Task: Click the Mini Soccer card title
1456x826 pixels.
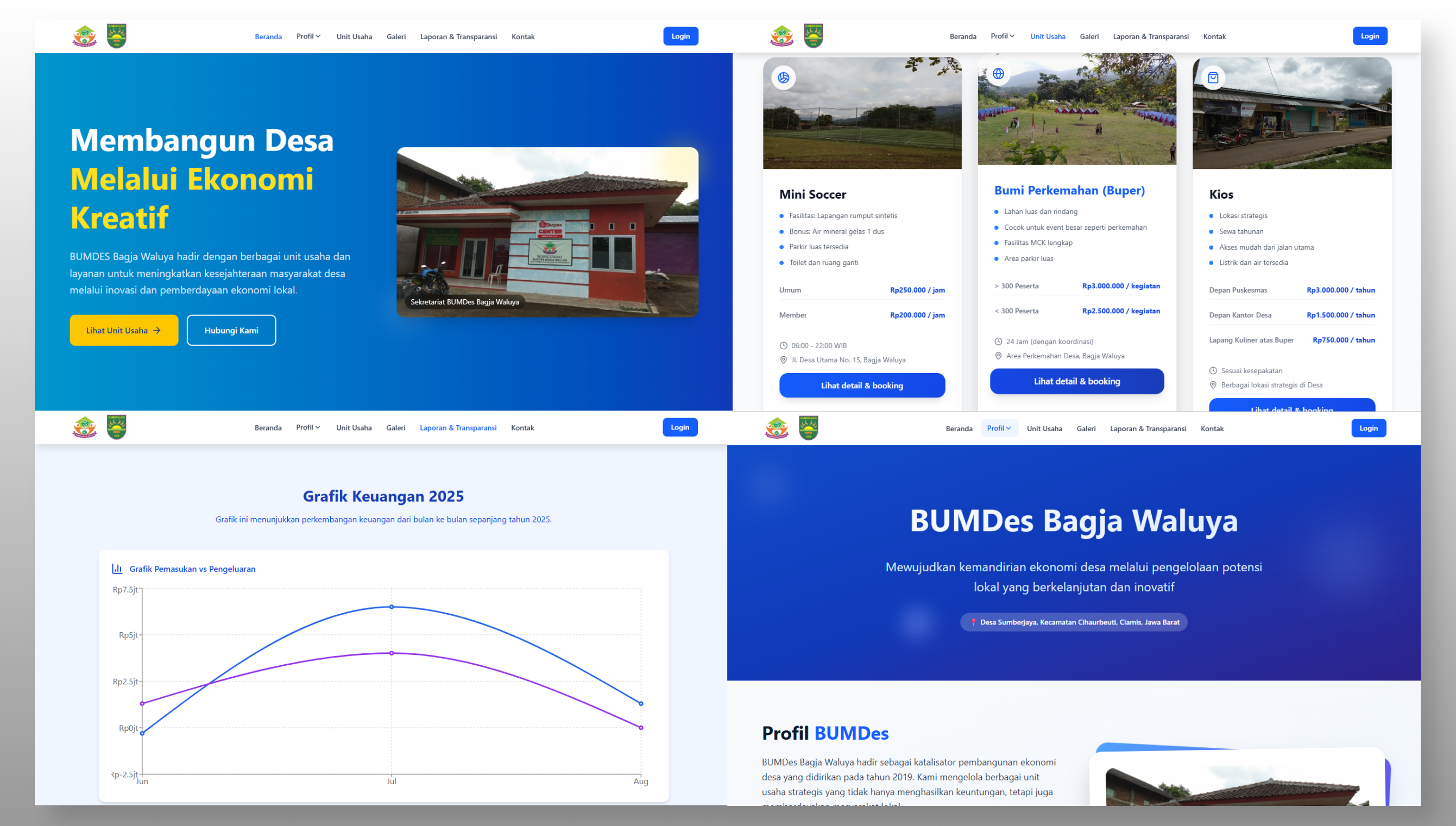Action: pos(813,194)
